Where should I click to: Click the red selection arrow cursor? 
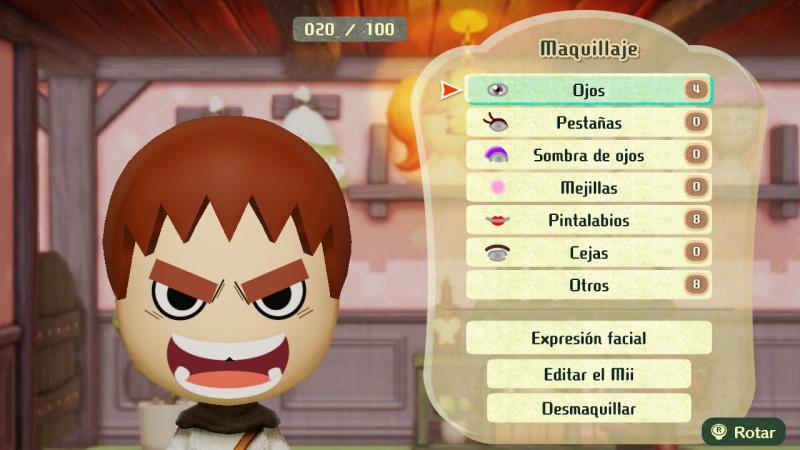coord(451,90)
